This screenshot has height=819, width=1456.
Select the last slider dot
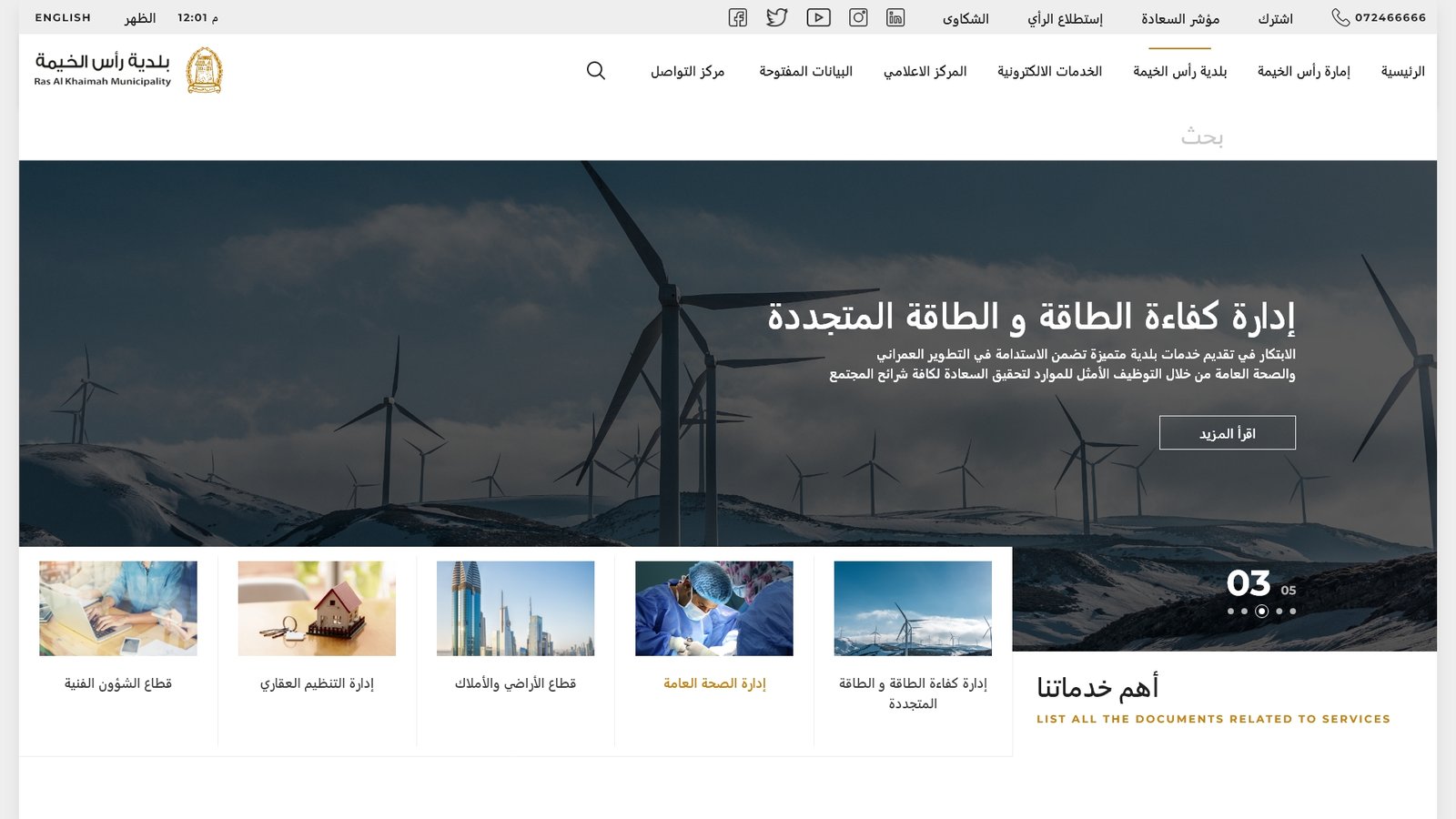point(1293,612)
